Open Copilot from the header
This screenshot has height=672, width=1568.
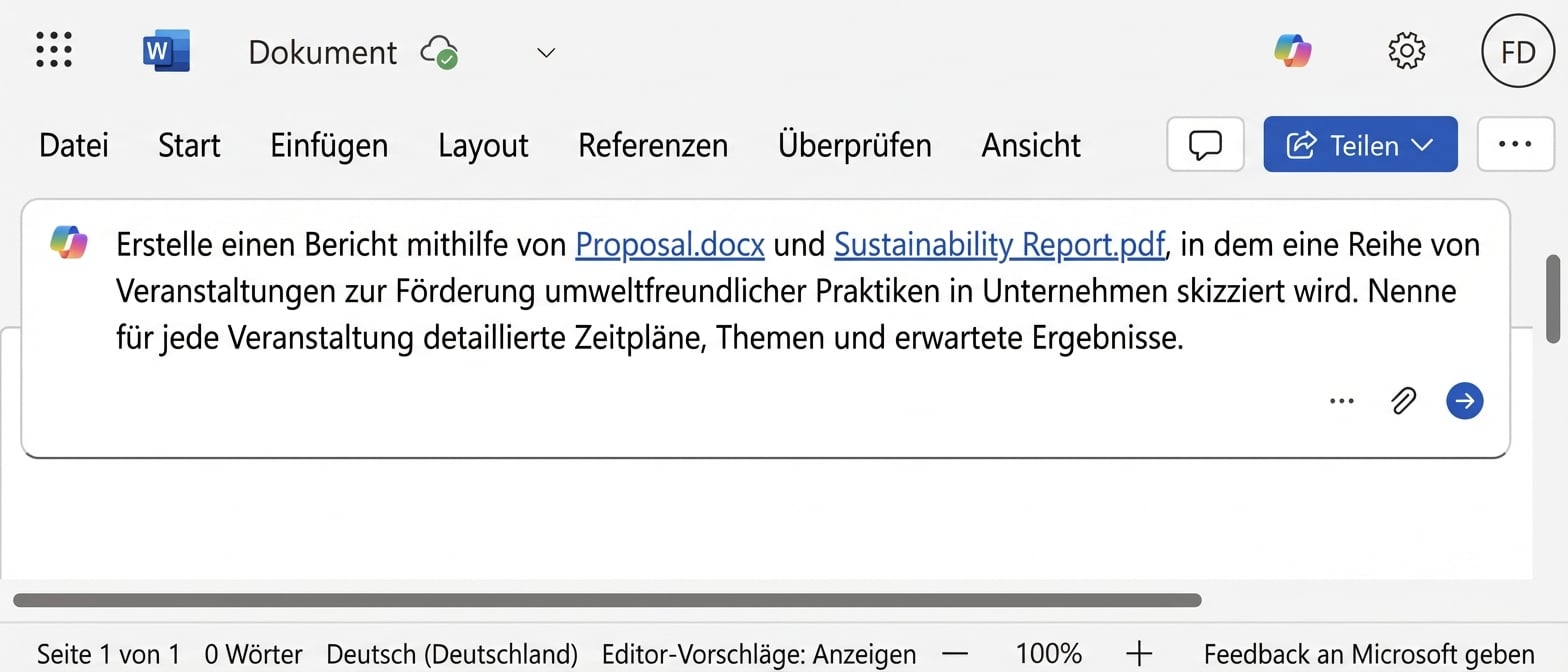click(x=1293, y=50)
